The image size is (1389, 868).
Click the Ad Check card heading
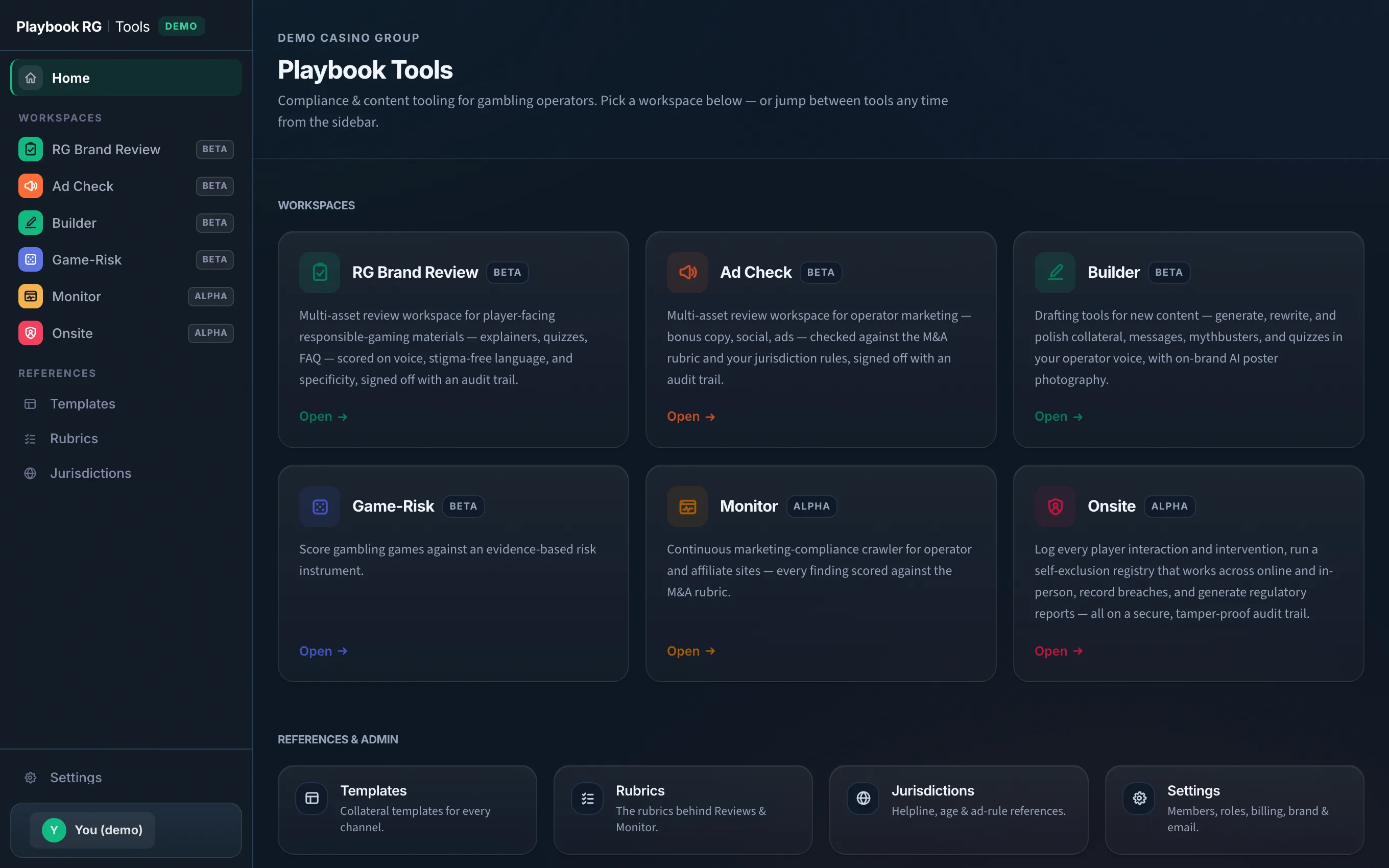tap(755, 273)
